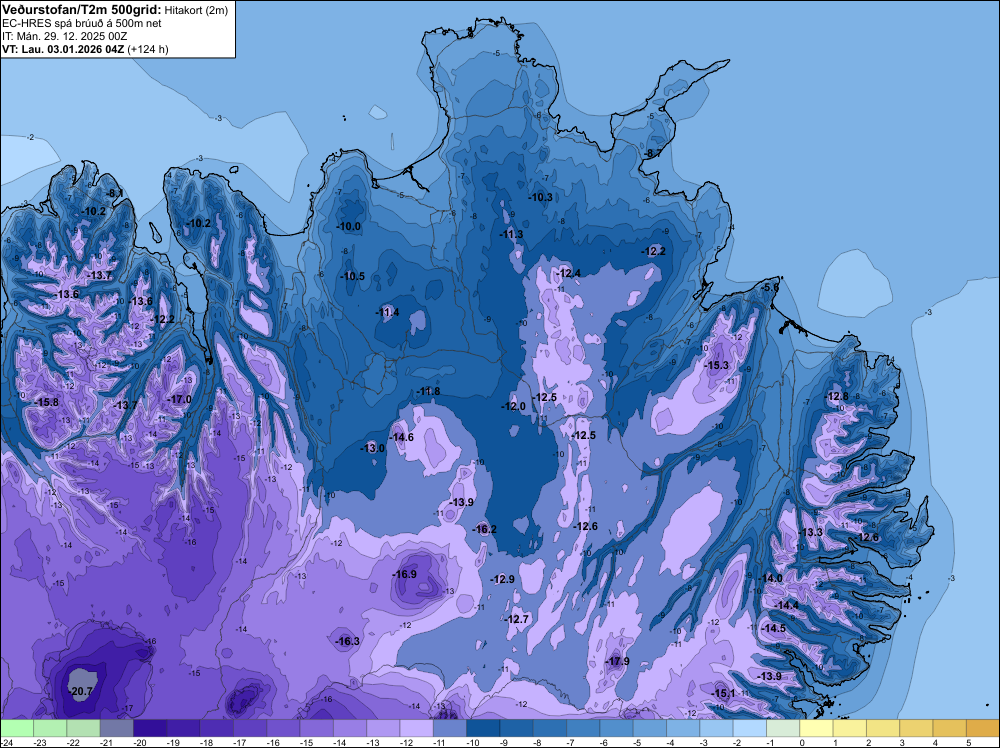
Task: Pick the orange legend swatch labeled 5
Action: (x=983, y=728)
